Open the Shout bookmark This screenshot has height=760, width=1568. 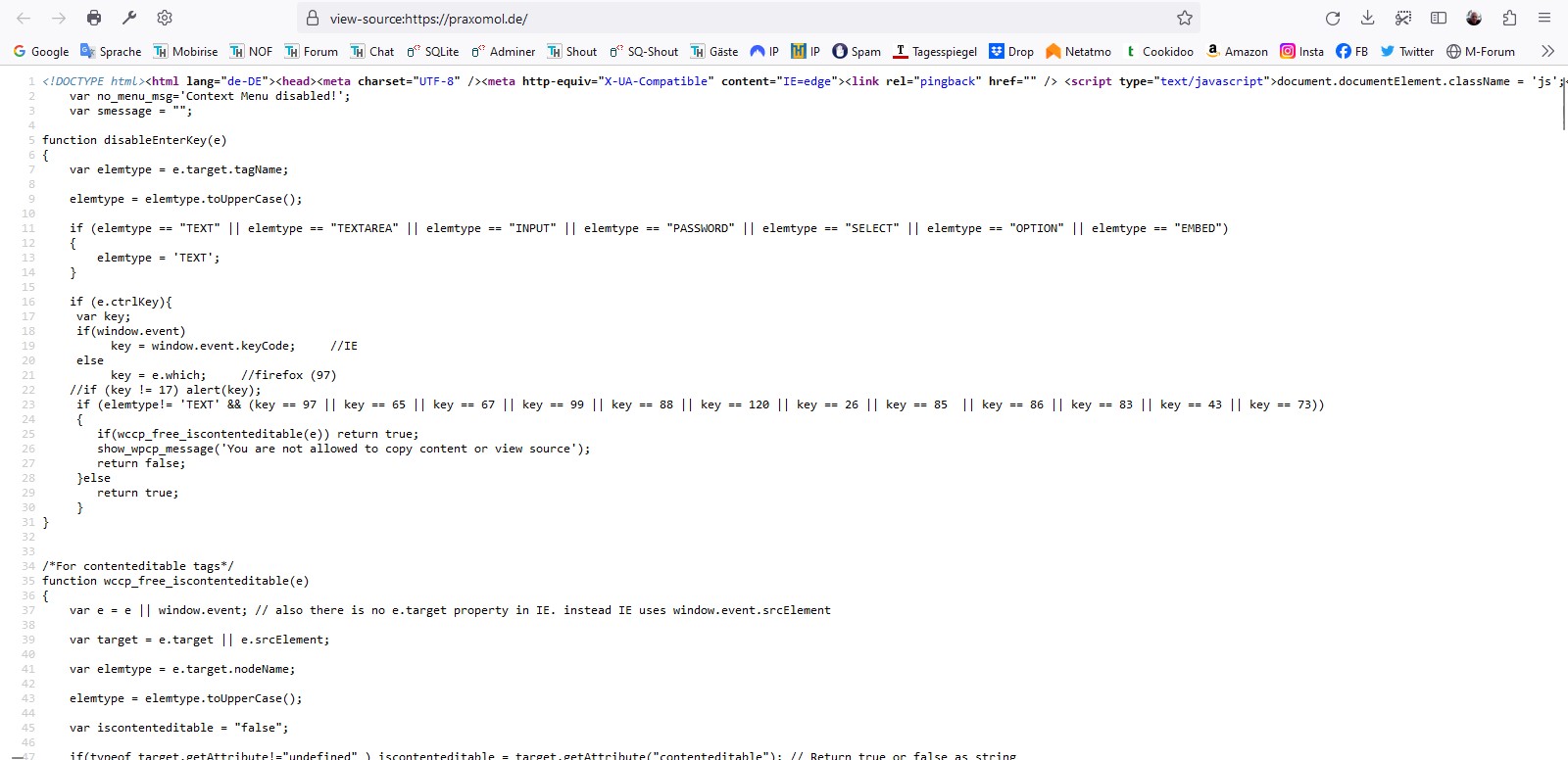pyautogui.click(x=572, y=51)
